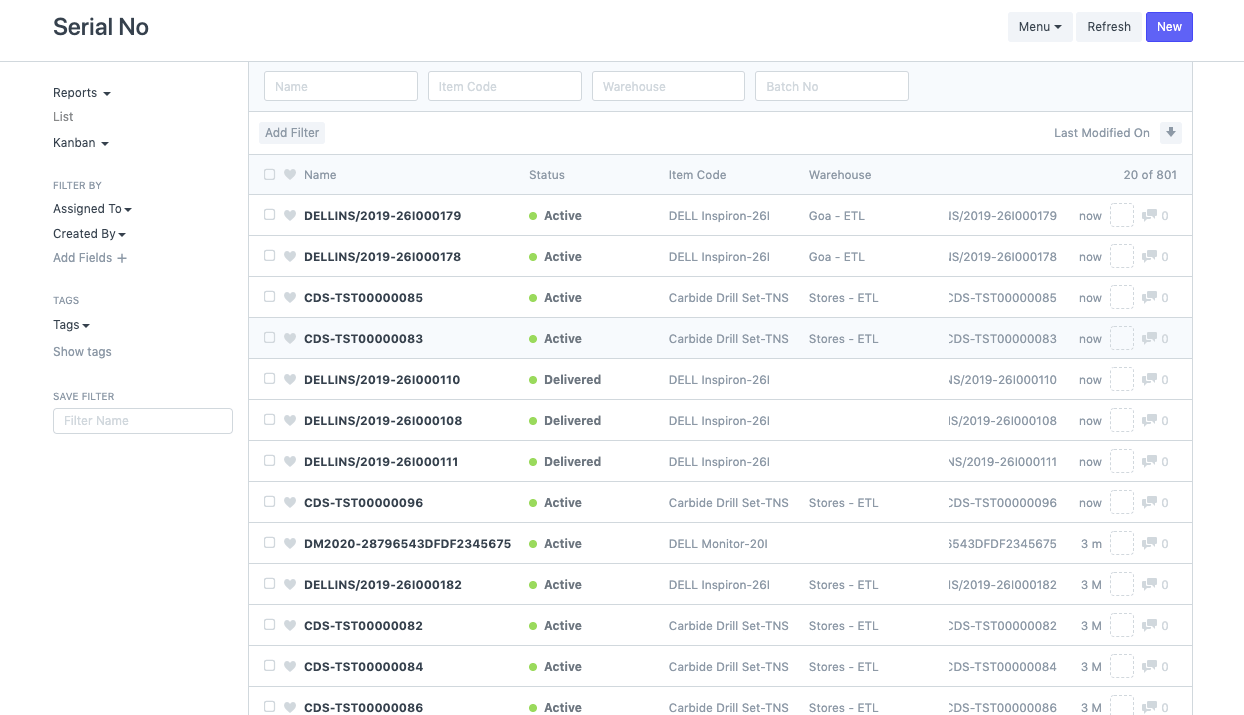
Task: Tick checkbox for CDS-TST00000083
Action: coord(269,338)
